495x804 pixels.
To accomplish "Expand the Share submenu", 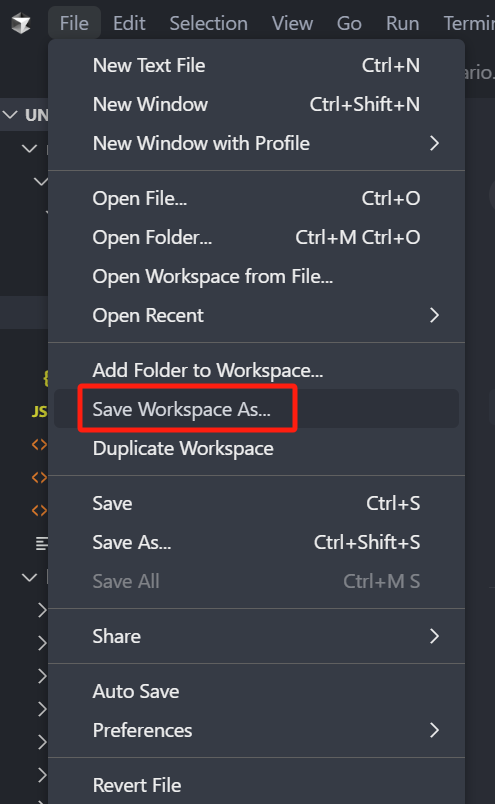I will tap(256, 636).
